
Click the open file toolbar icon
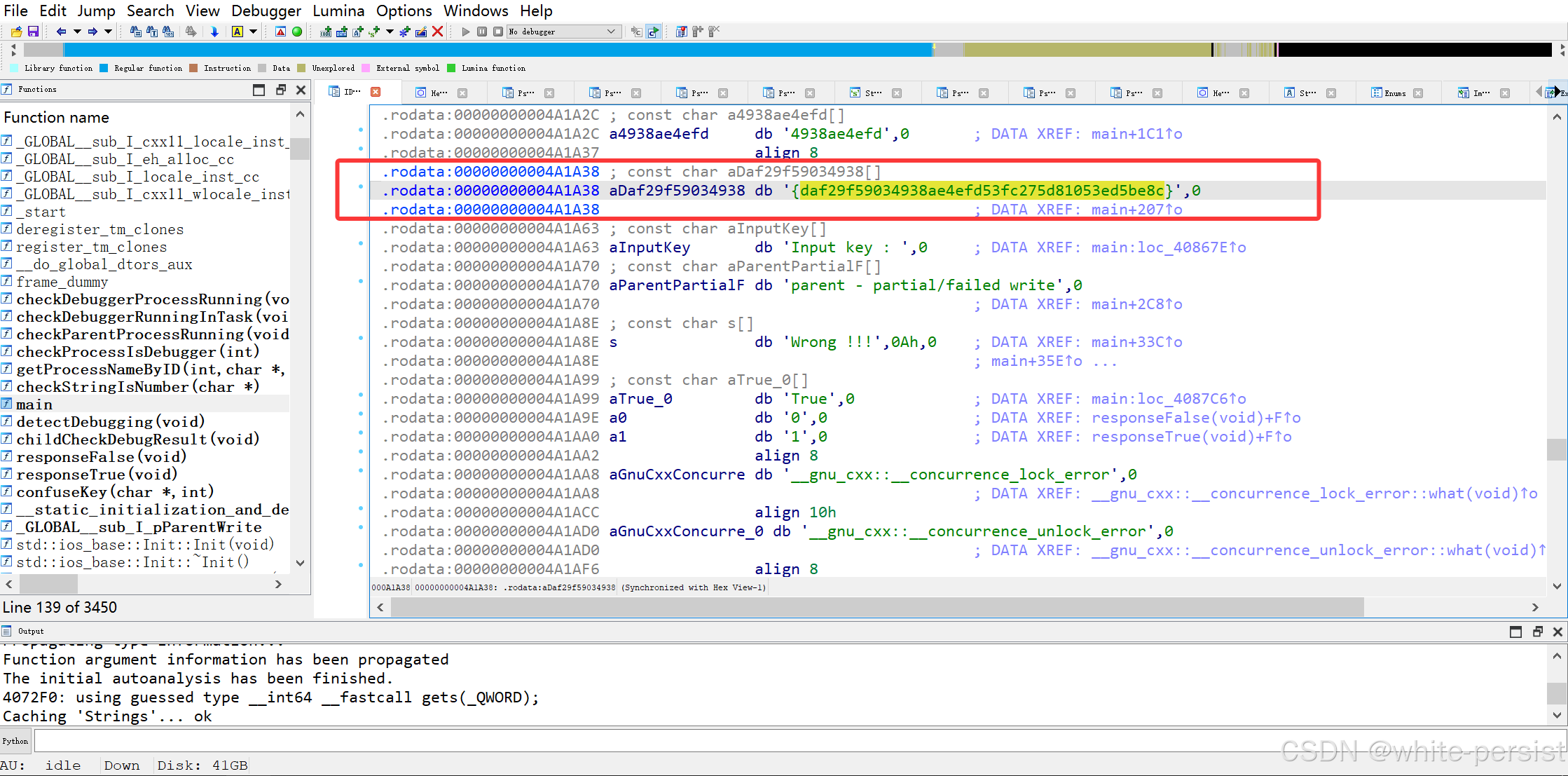16,32
